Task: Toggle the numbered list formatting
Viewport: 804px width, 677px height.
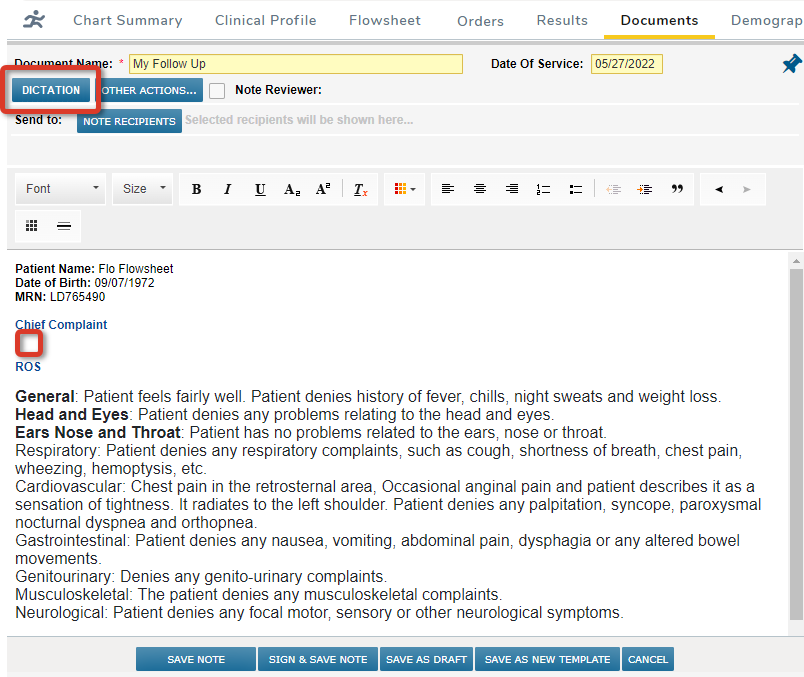Action: pyautogui.click(x=543, y=188)
